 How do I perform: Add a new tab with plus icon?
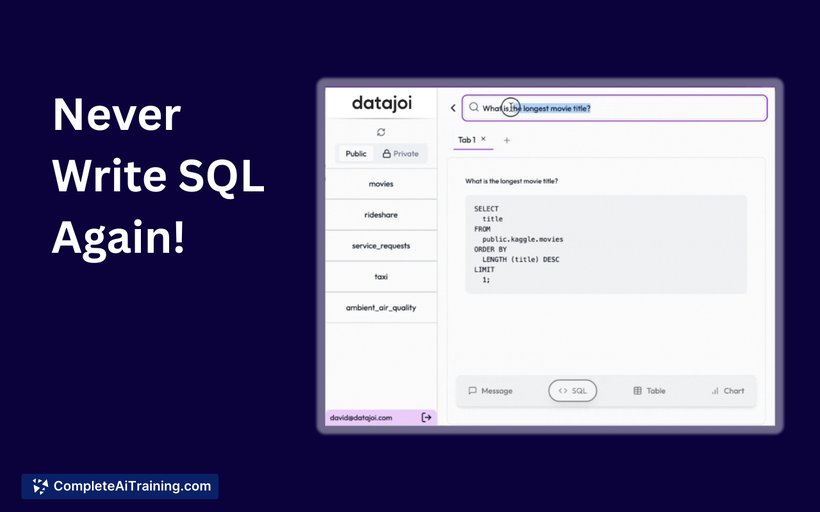506,140
